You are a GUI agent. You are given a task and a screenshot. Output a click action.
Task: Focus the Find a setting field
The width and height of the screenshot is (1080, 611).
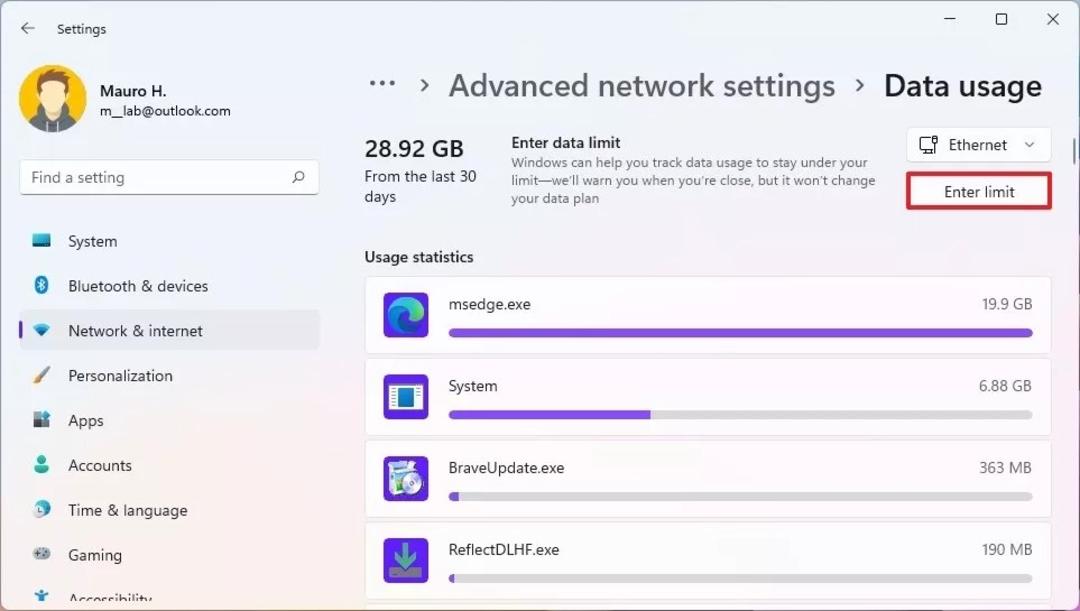pos(169,177)
